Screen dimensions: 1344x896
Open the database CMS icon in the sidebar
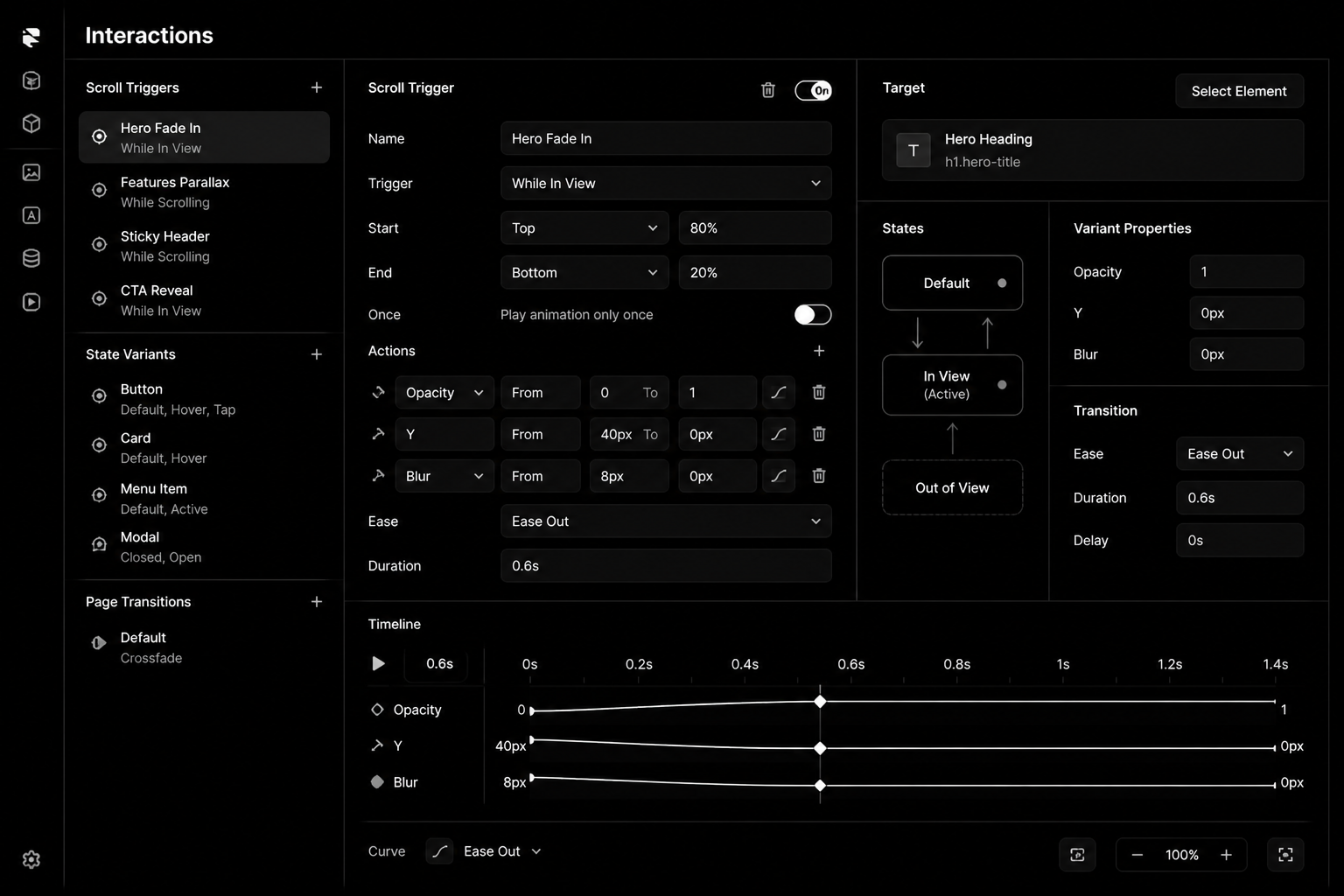tap(31, 258)
